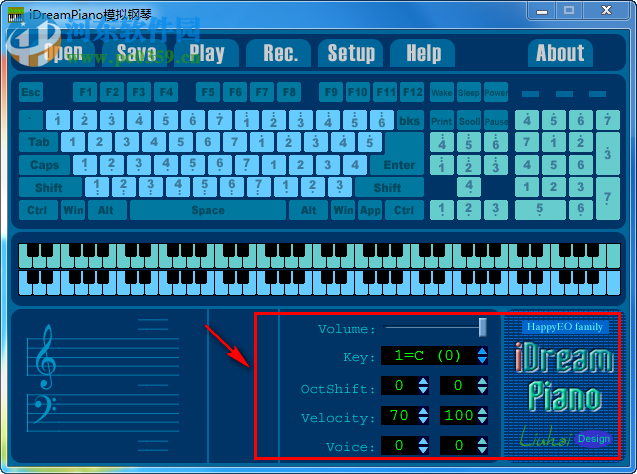Click the HappyEO family banner
The height and width of the screenshot is (474, 637).
pos(565,327)
